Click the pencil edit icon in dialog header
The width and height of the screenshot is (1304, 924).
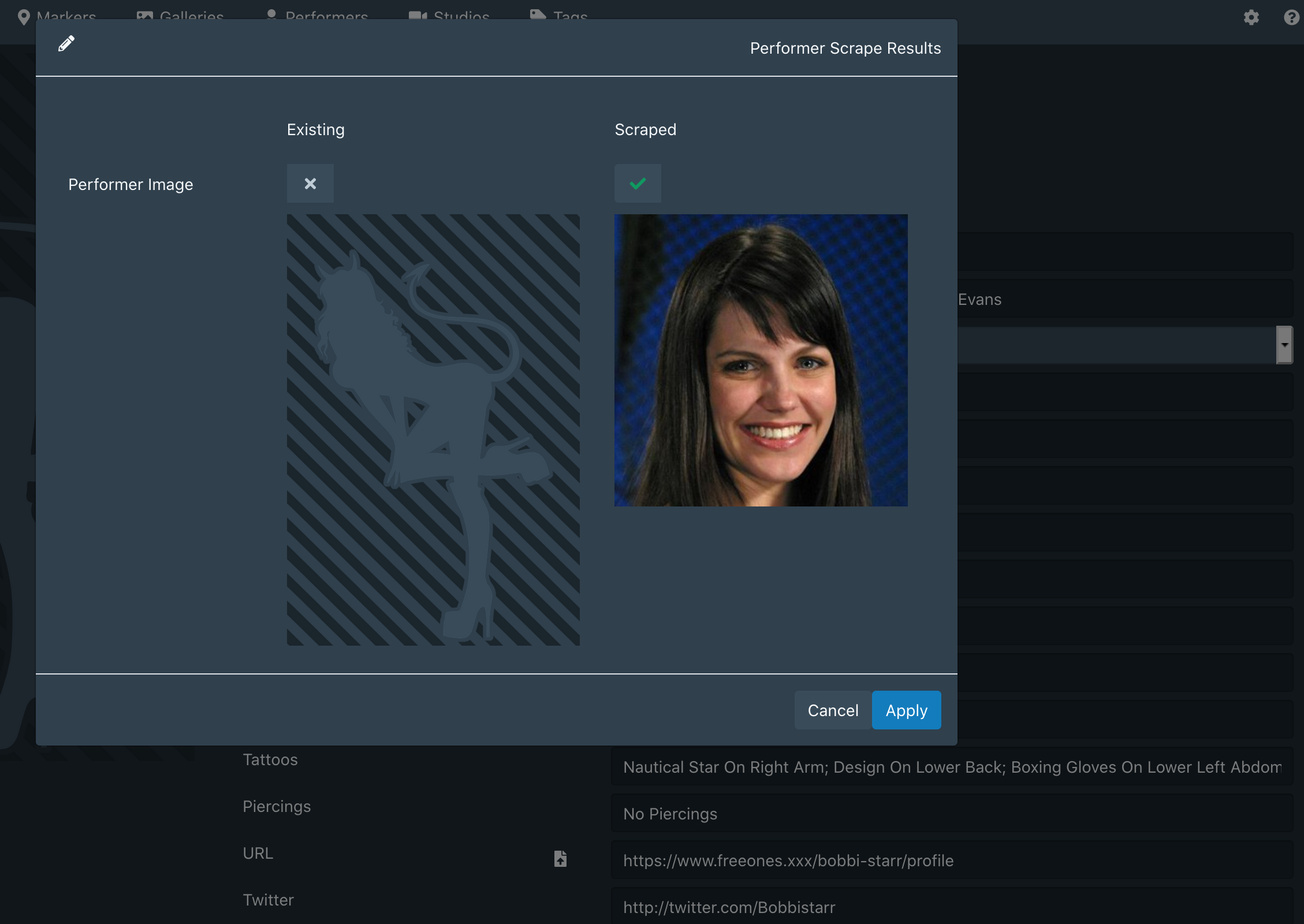(65, 43)
